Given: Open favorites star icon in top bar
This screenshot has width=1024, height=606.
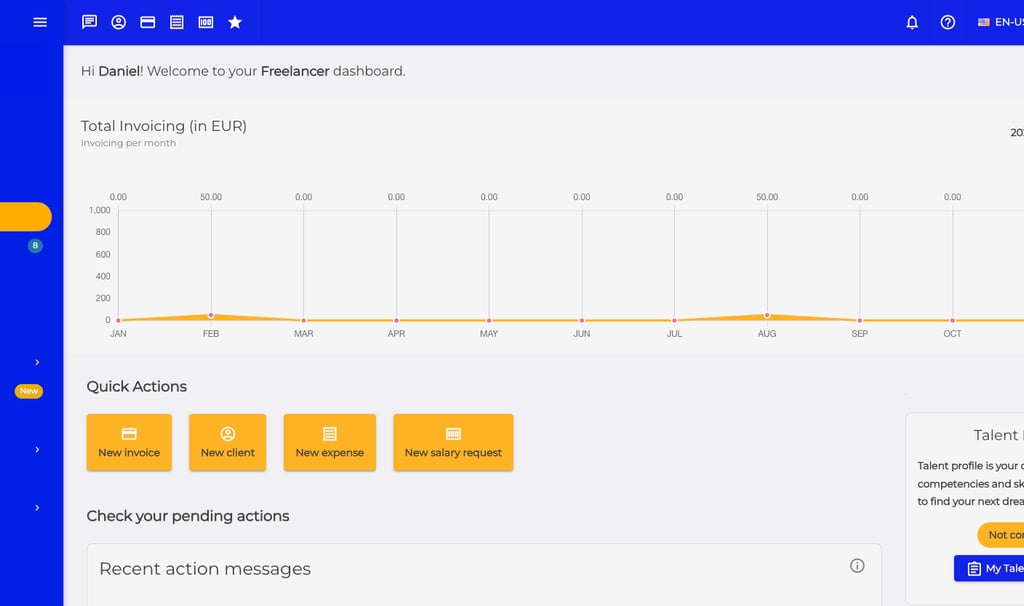Looking at the screenshot, I should (235, 22).
